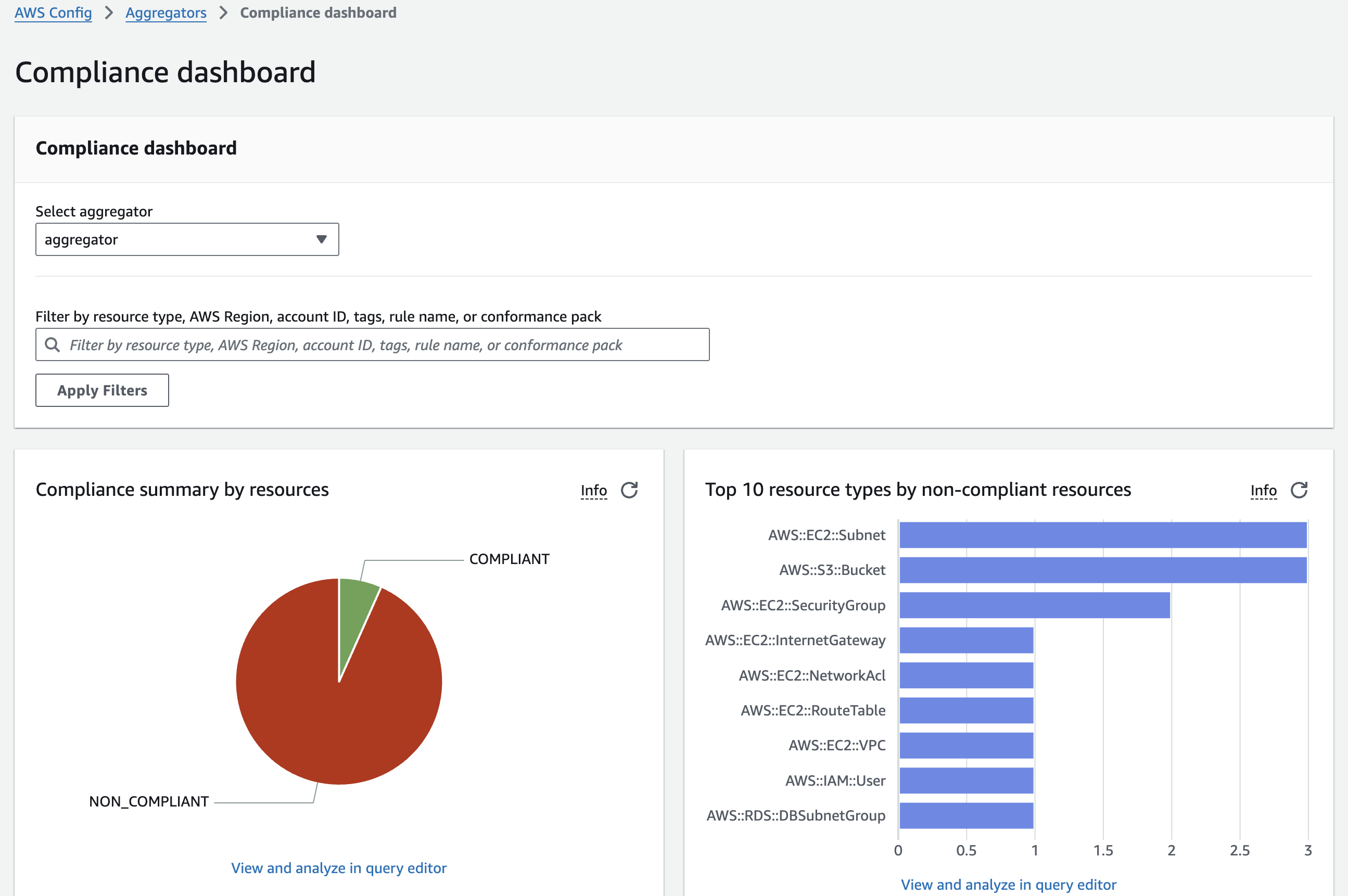Click the AWS::EC2::RouteTable axis label

[813, 710]
